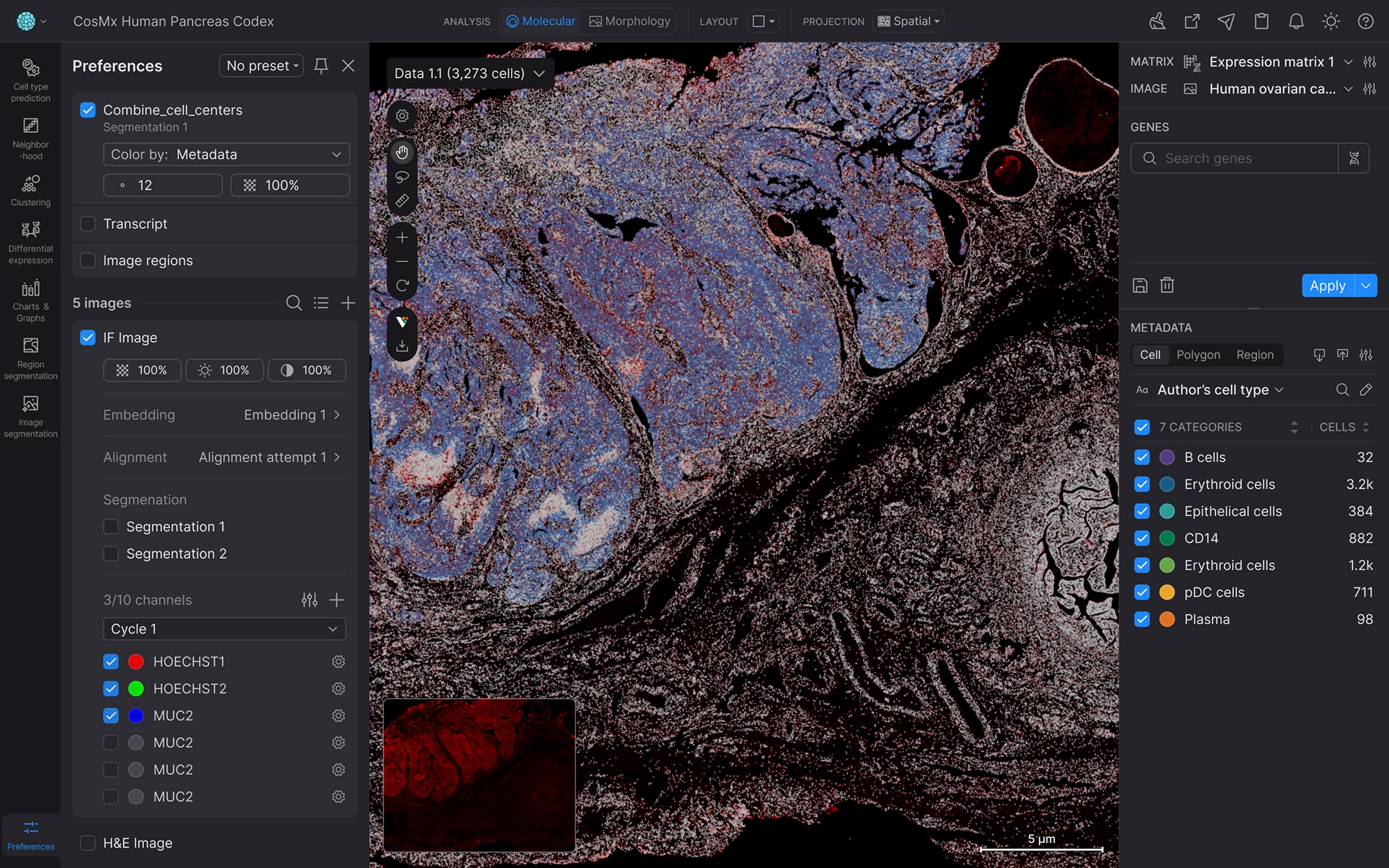Image resolution: width=1389 pixels, height=868 pixels.
Task: Open the Color by Metadata dropdown
Action: tap(226, 154)
